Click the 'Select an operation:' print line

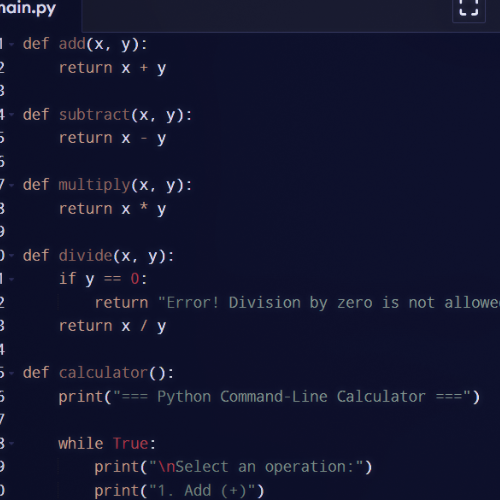[x=233, y=467]
